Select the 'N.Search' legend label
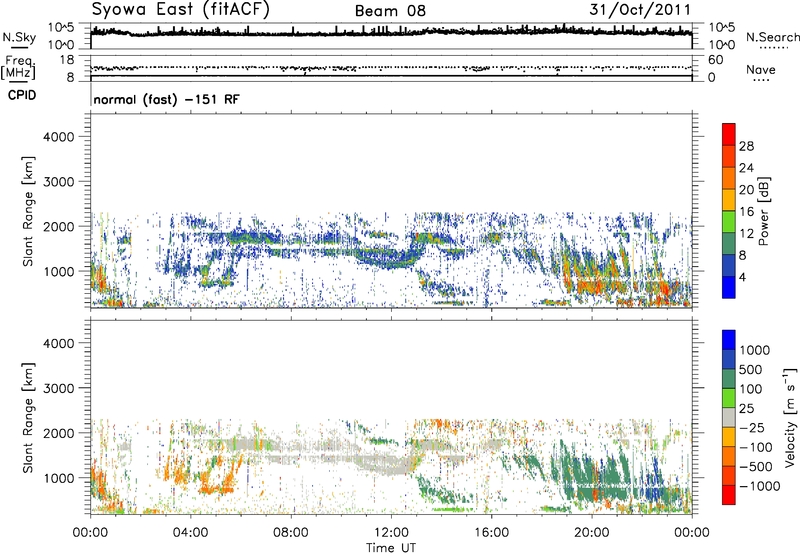This screenshot has height=554, width=800. [x=772, y=37]
